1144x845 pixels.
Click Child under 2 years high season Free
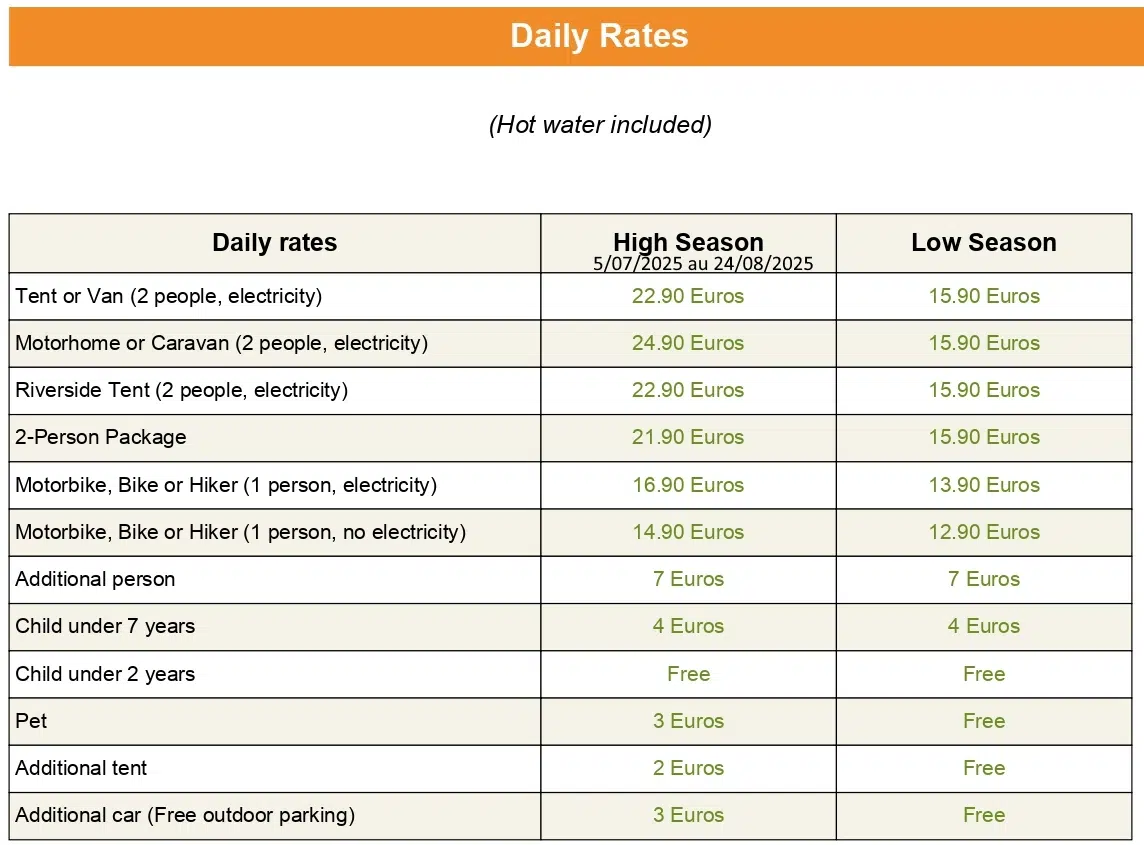pos(688,674)
